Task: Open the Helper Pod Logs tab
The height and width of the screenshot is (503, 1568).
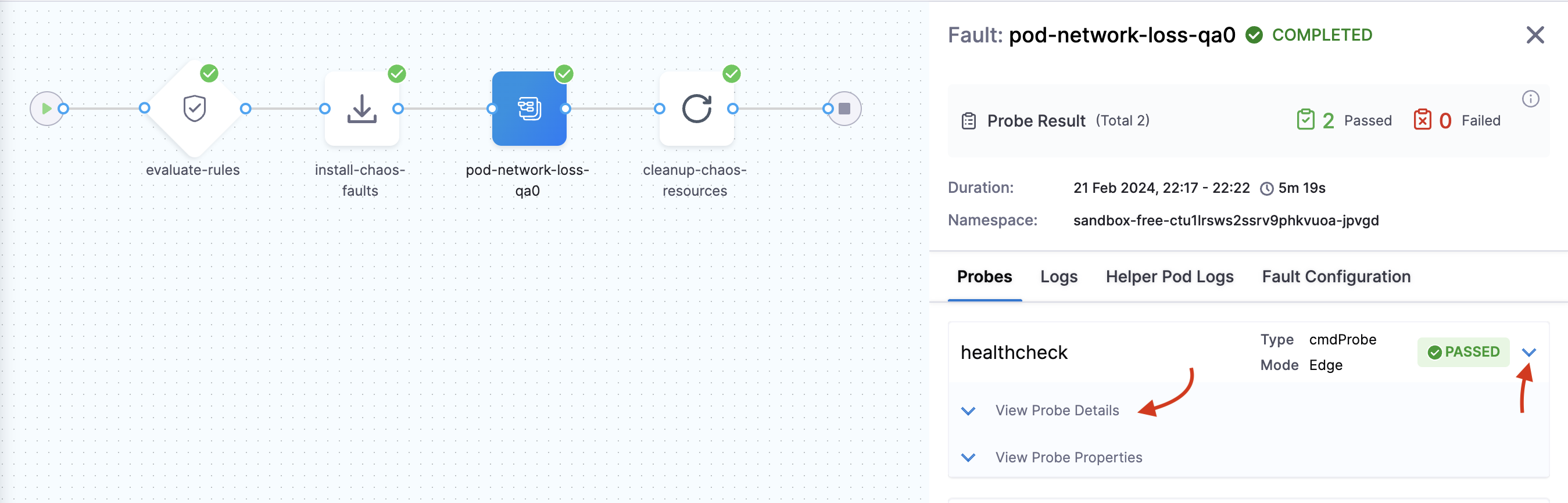Action: [1169, 276]
